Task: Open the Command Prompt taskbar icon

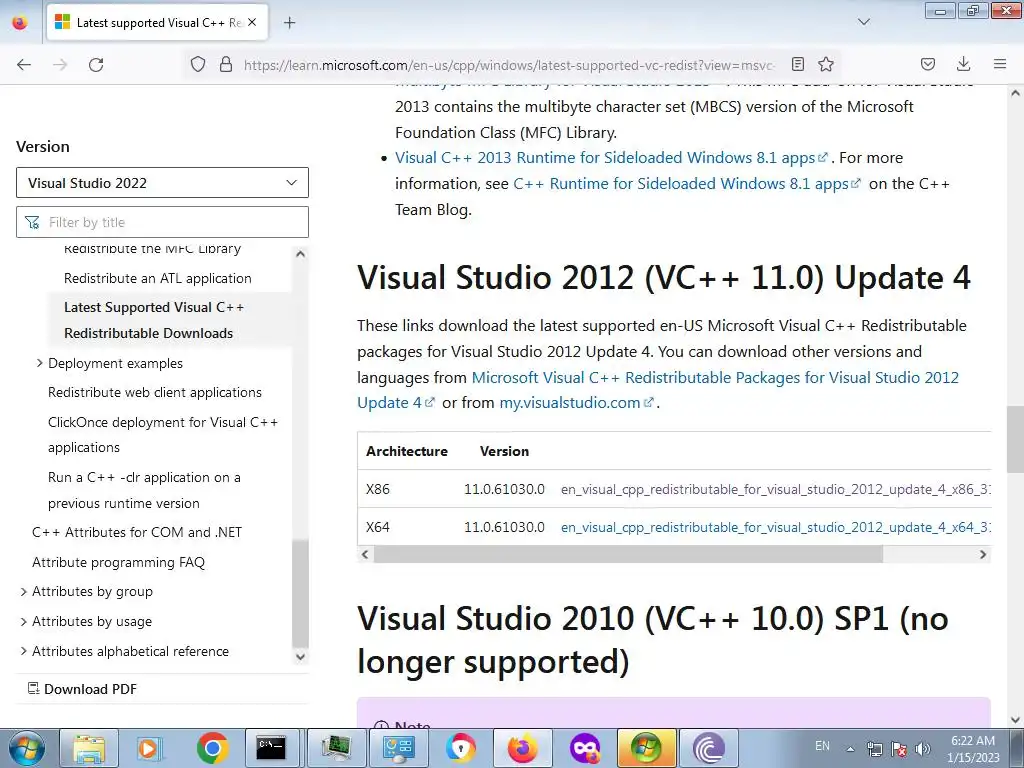Action: click(x=271, y=748)
